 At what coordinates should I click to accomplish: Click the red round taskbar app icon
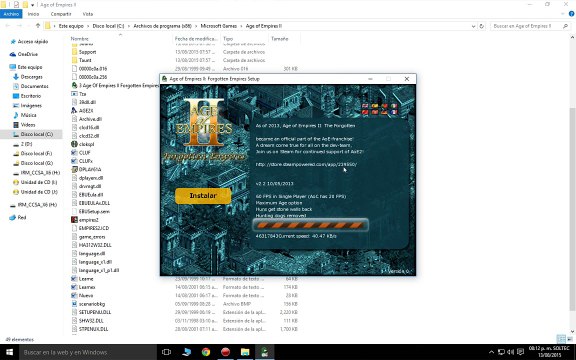coord(225,352)
